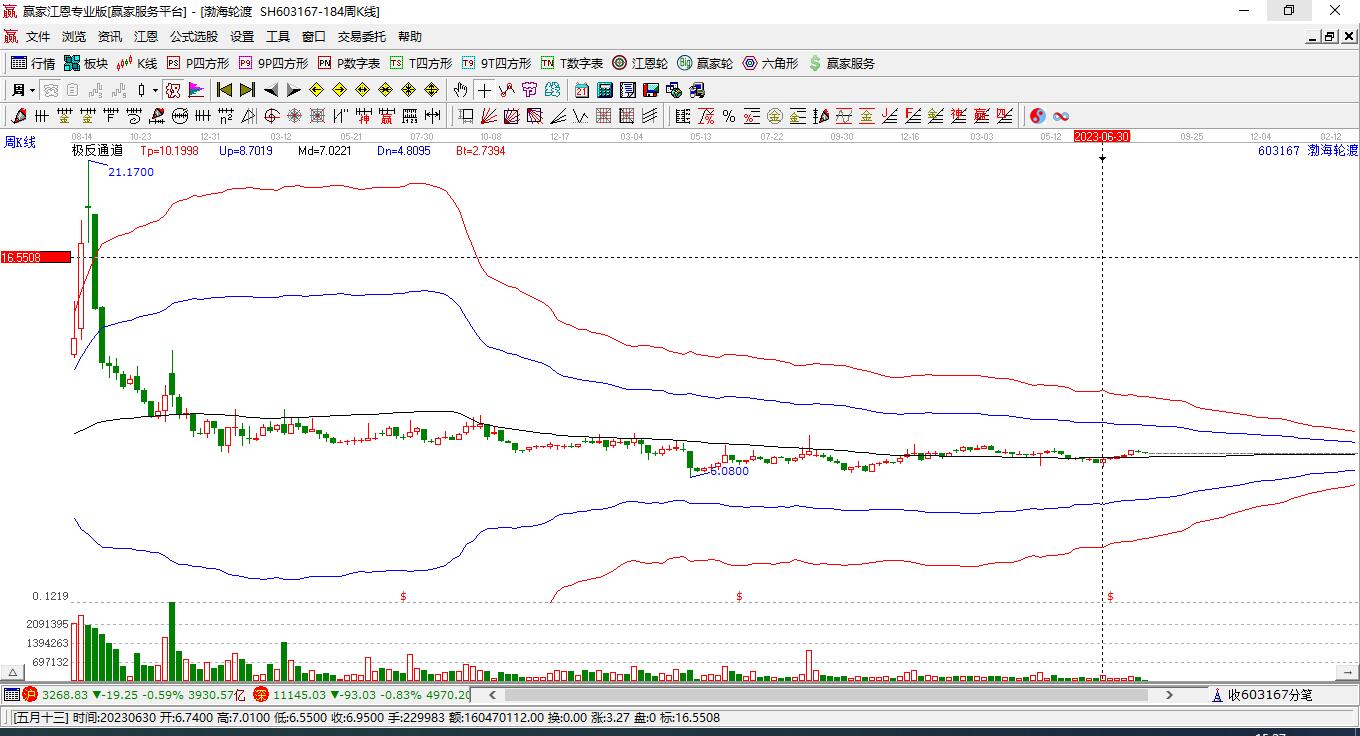Click the 收603167分笔 tick panel label
This screenshot has height=736, width=1360.
pyautogui.click(x=1270, y=695)
